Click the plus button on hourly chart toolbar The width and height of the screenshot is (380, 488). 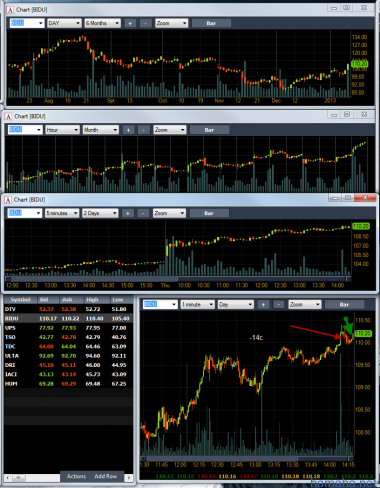click(128, 130)
